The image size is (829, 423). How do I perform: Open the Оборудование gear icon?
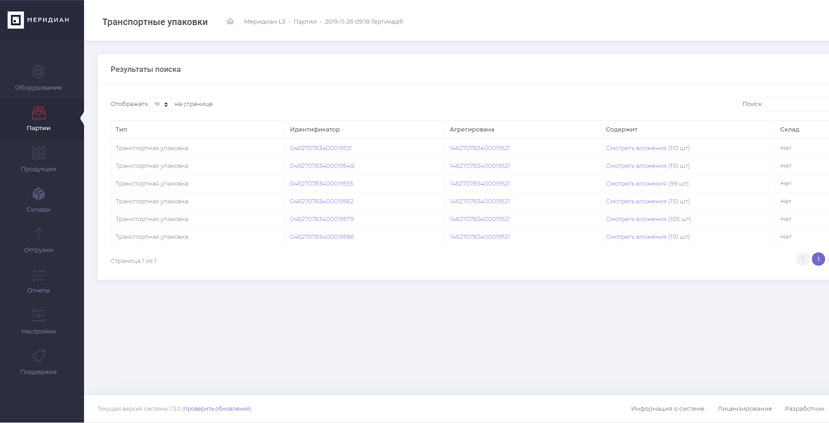pyautogui.click(x=39, y=72)
